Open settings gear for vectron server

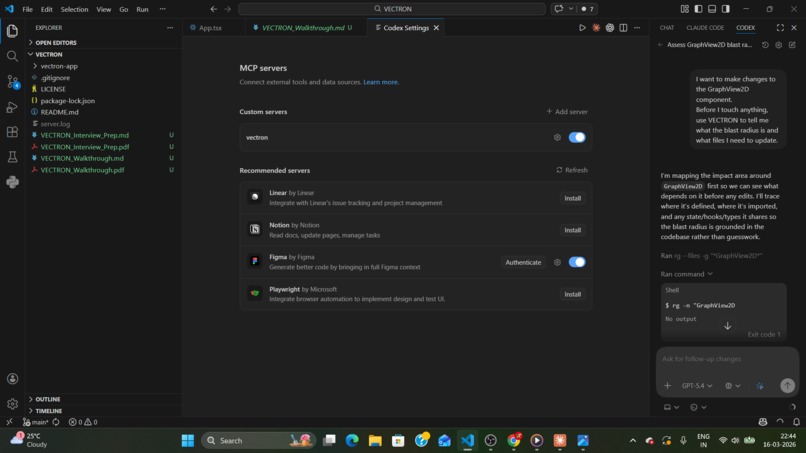557,137
